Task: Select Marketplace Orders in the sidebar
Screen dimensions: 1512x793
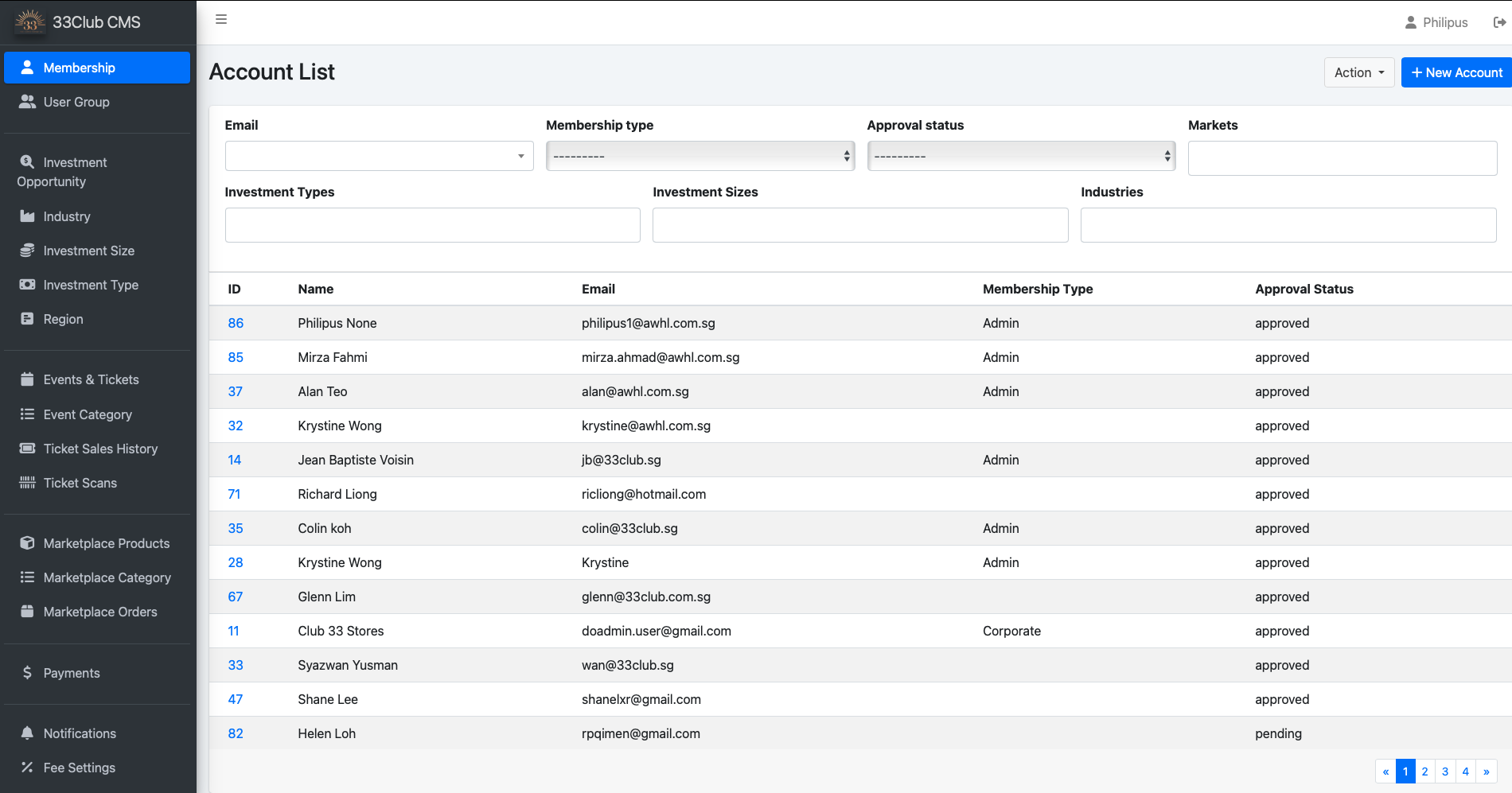Action: (100, 612)
